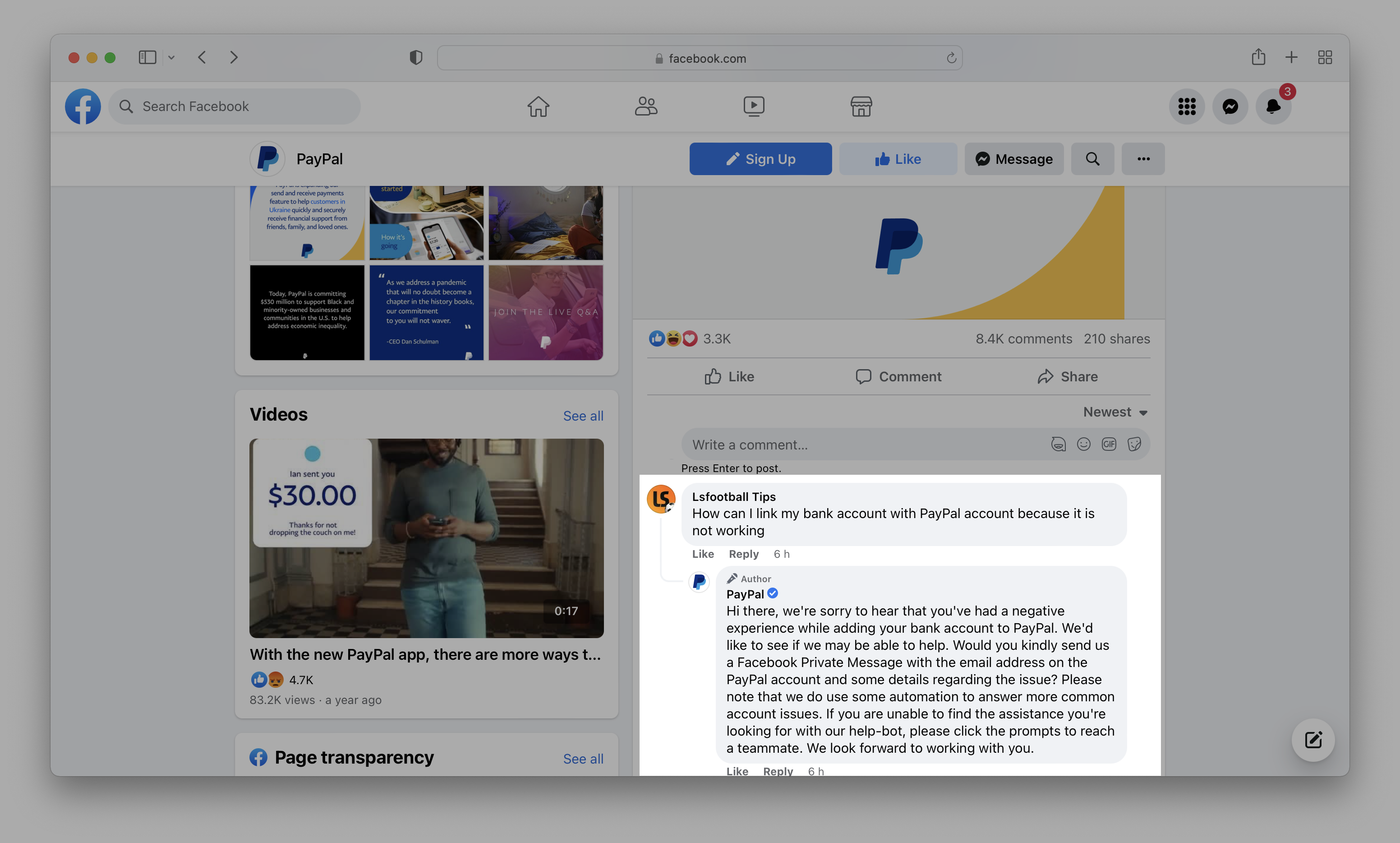Click the PayPal page logo in header
Image resolution: width=1400 pixels, height=843 pixels.
[267, 159]
